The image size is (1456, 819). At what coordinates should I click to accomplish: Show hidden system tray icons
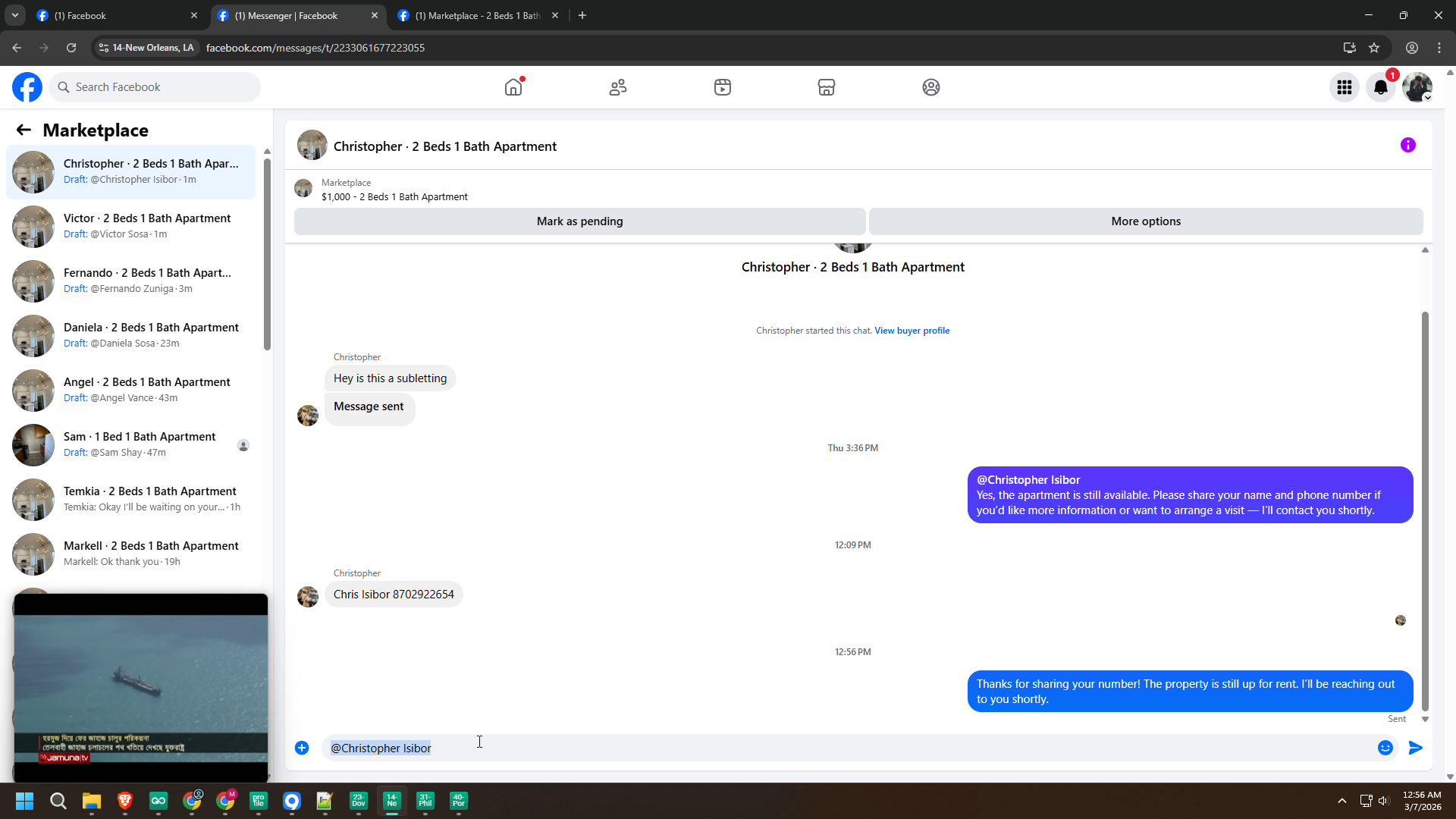coord(1341,801)
